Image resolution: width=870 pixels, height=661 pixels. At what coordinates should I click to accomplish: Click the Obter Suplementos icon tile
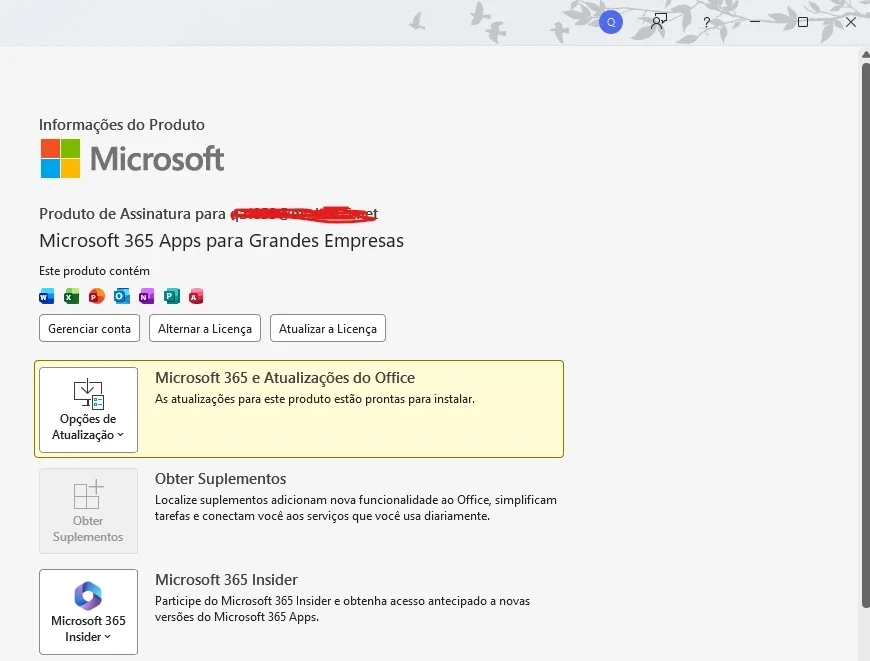coord(88,511)
